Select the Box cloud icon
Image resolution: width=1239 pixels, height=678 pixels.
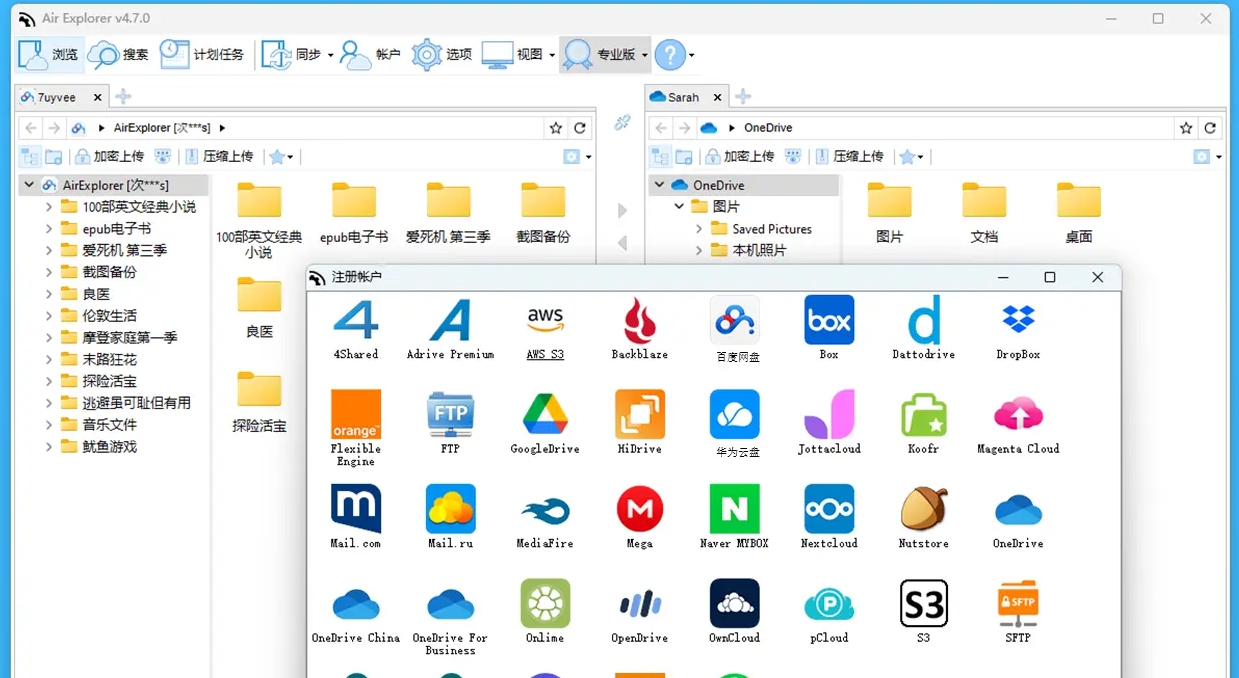point(829,320)
